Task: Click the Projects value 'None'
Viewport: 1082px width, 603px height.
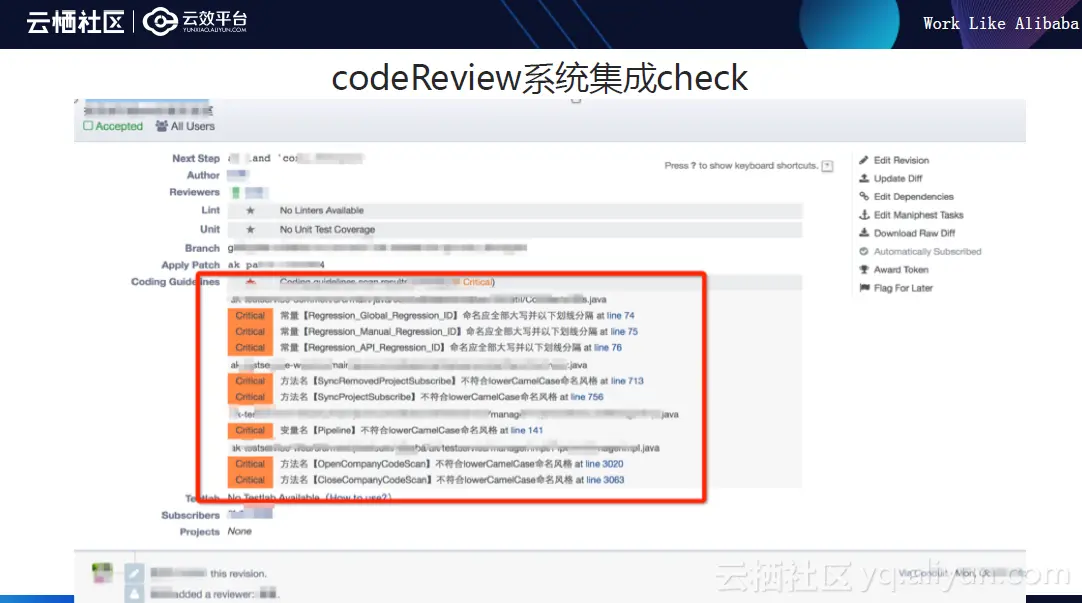Action: (x=239, y=531)
